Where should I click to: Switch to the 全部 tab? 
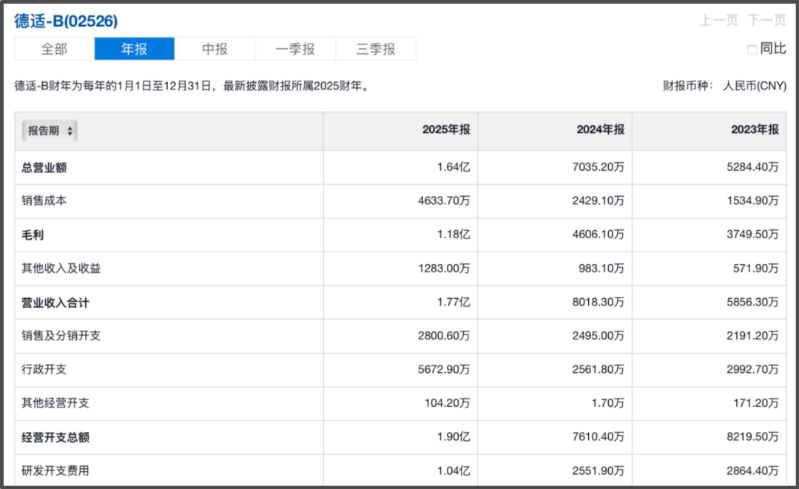pos(54,49)
